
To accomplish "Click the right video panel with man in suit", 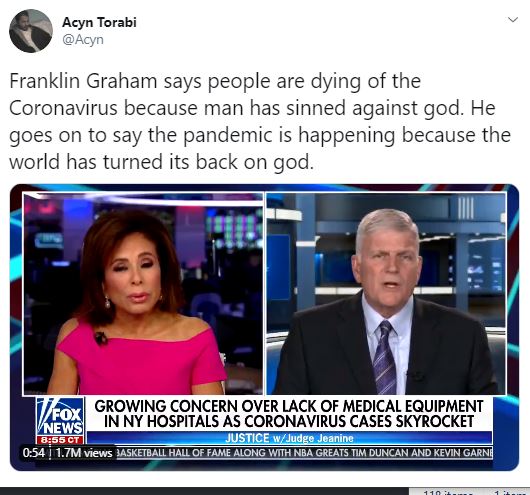I will (x=386, y=293).
